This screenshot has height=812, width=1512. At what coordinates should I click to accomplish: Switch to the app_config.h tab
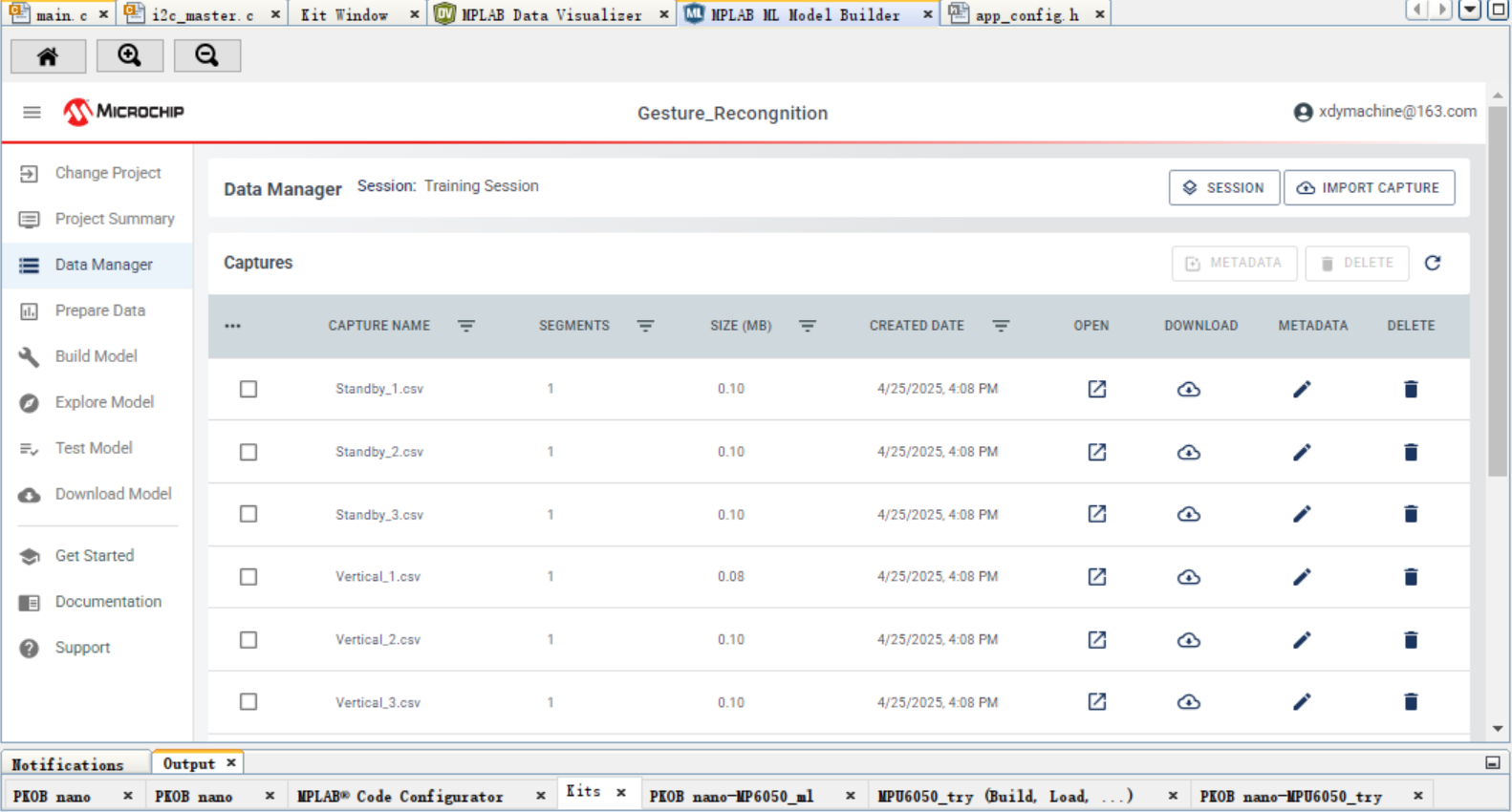1026,14
